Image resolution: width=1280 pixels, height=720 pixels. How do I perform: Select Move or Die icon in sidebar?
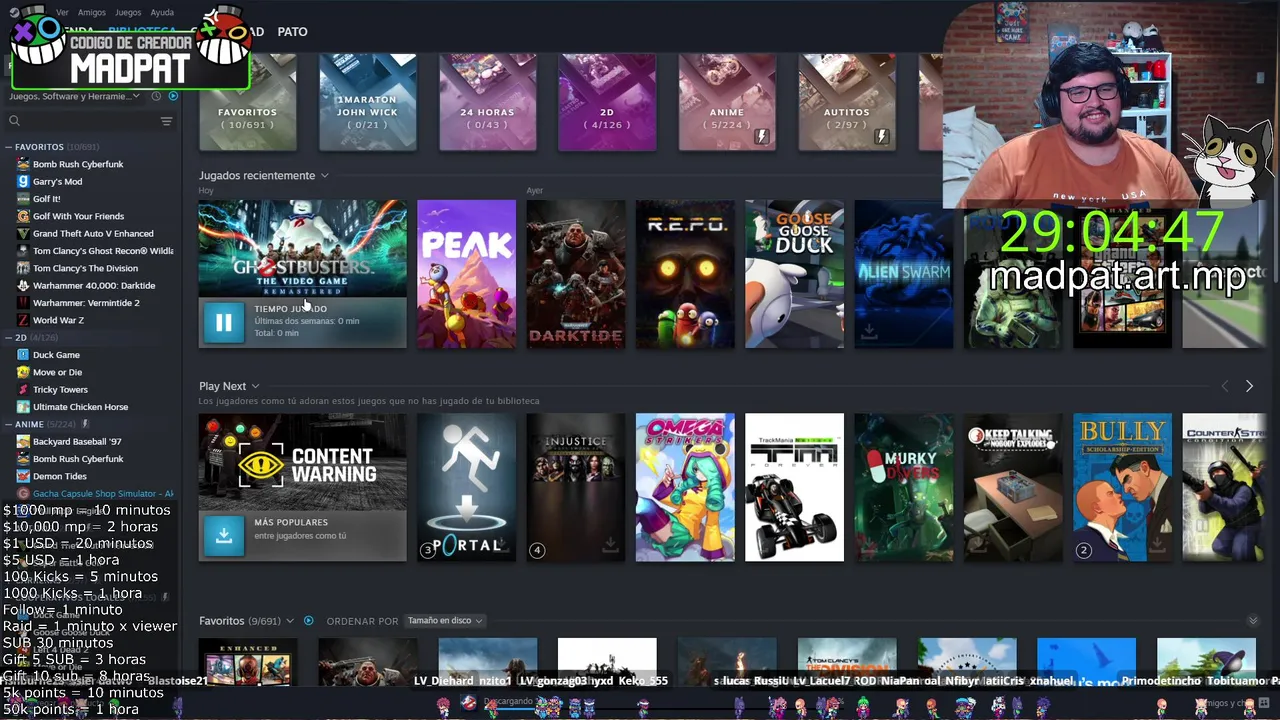(23, 372)
